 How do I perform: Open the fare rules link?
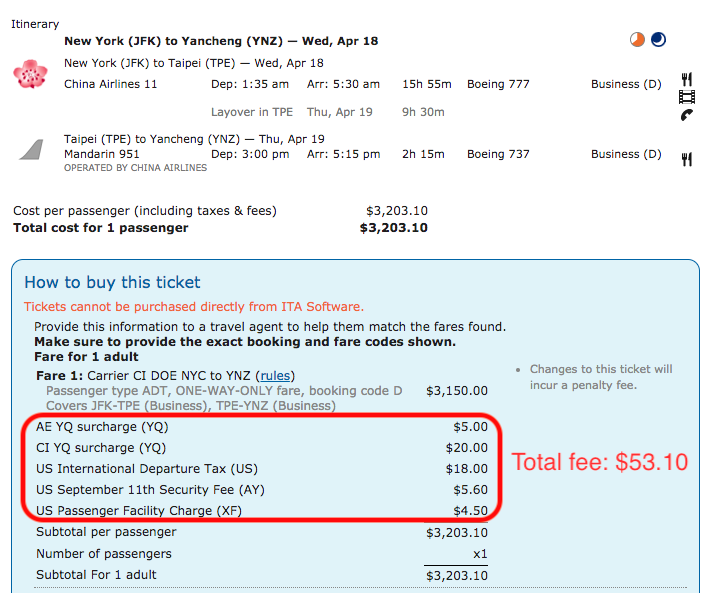point(274,375)
